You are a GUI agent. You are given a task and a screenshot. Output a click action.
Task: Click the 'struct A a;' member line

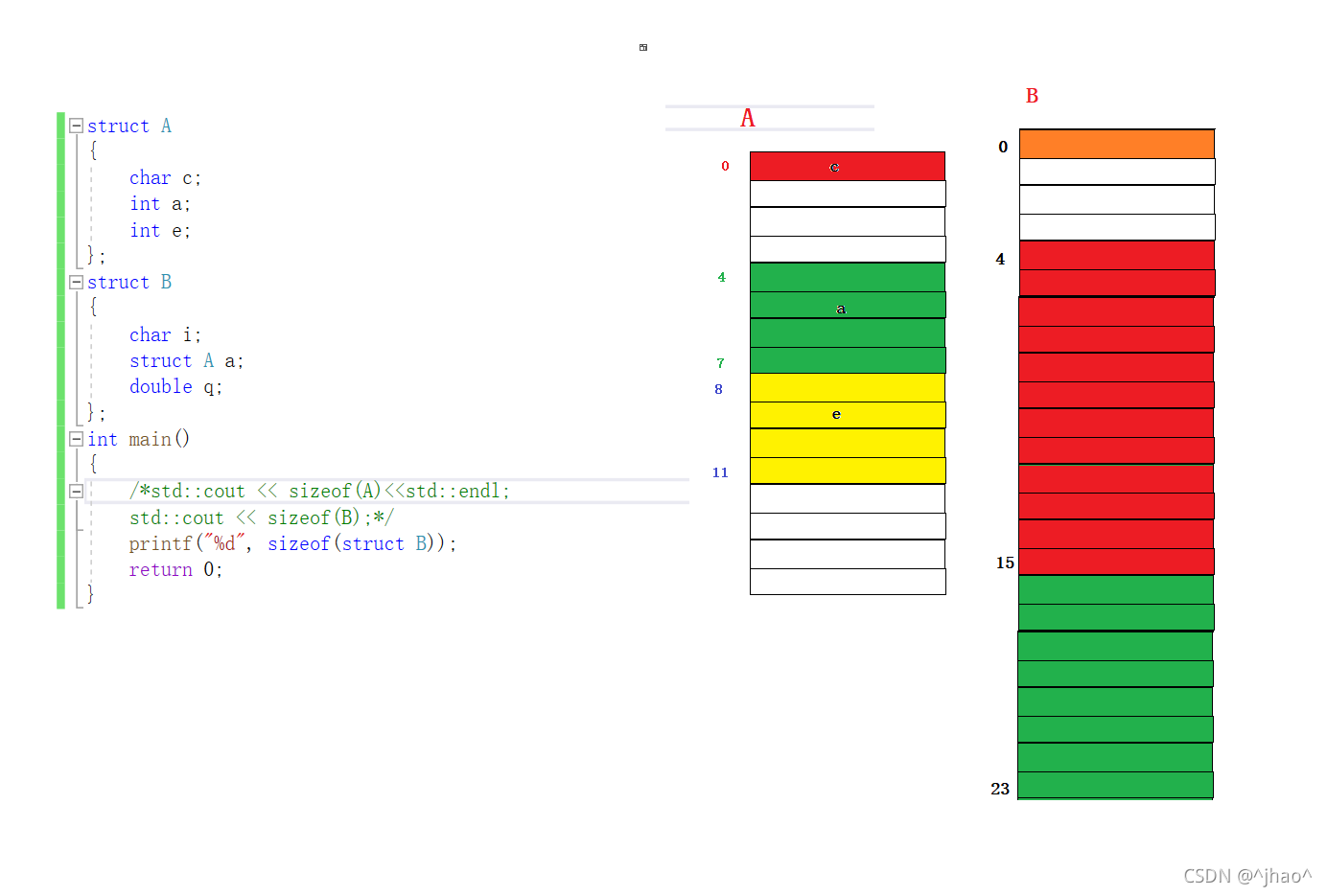[x=186, y=361]
